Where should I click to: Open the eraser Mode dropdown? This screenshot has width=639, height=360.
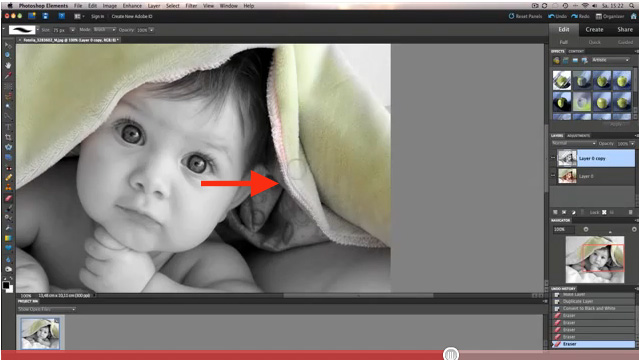tap(104, 30)
